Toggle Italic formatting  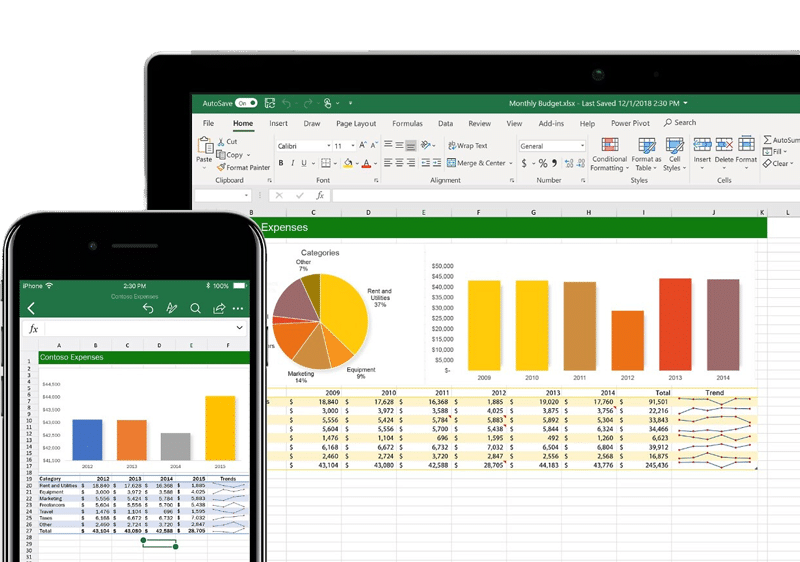(292, 163)
